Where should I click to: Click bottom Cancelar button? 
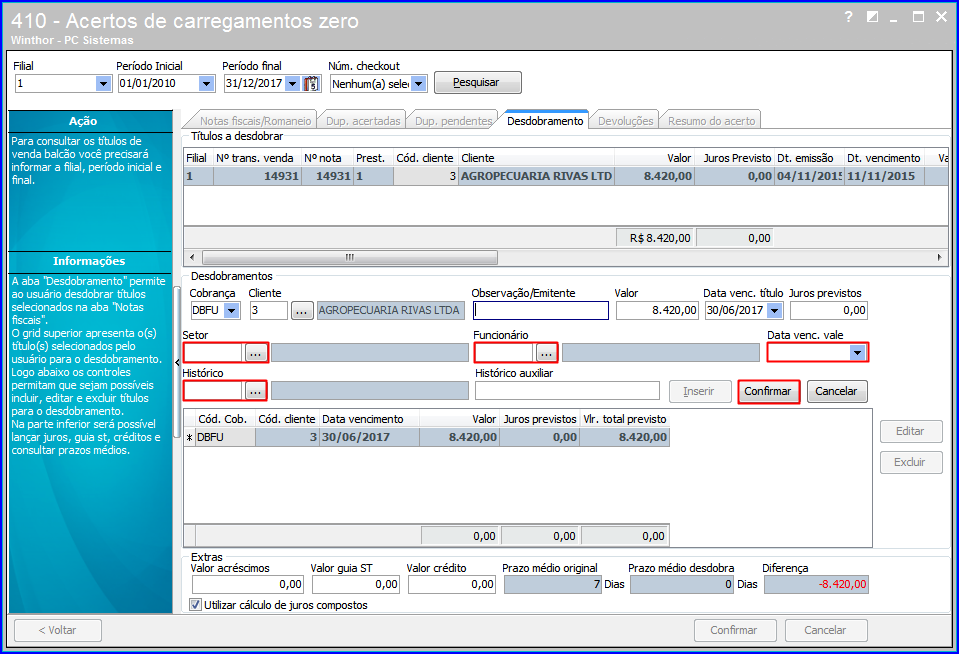(826, 630)
